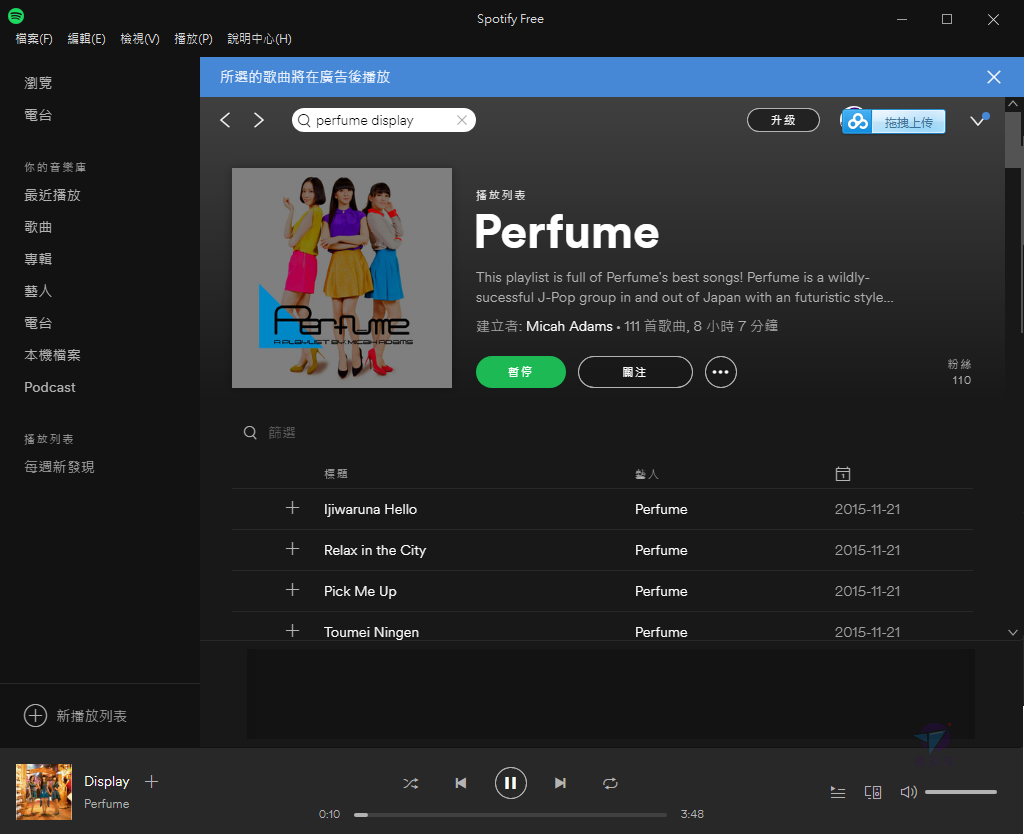The image size is (1024, 834).
Task: Click Perfume artist in Pick Me Up row
Action: 661,591
